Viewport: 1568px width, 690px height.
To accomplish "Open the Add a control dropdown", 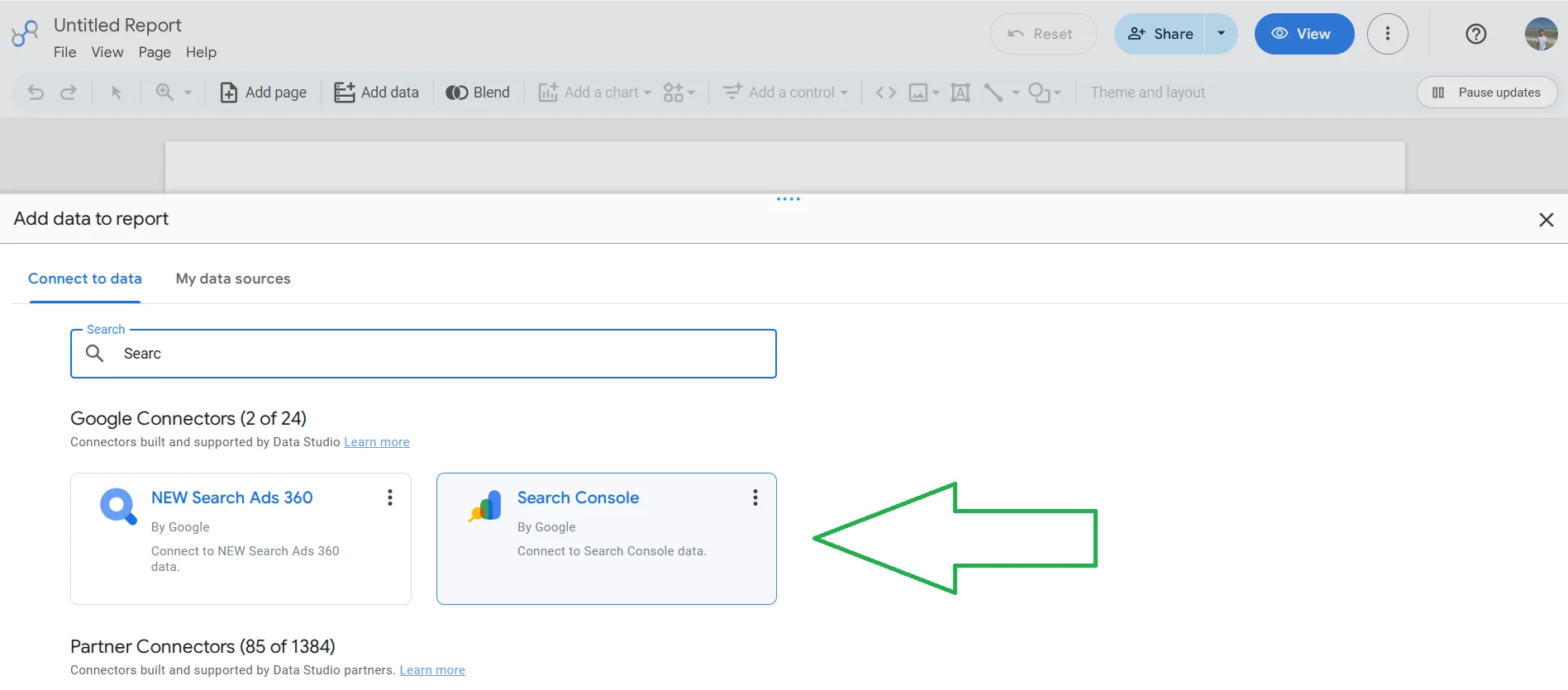I will pos(785,93).
